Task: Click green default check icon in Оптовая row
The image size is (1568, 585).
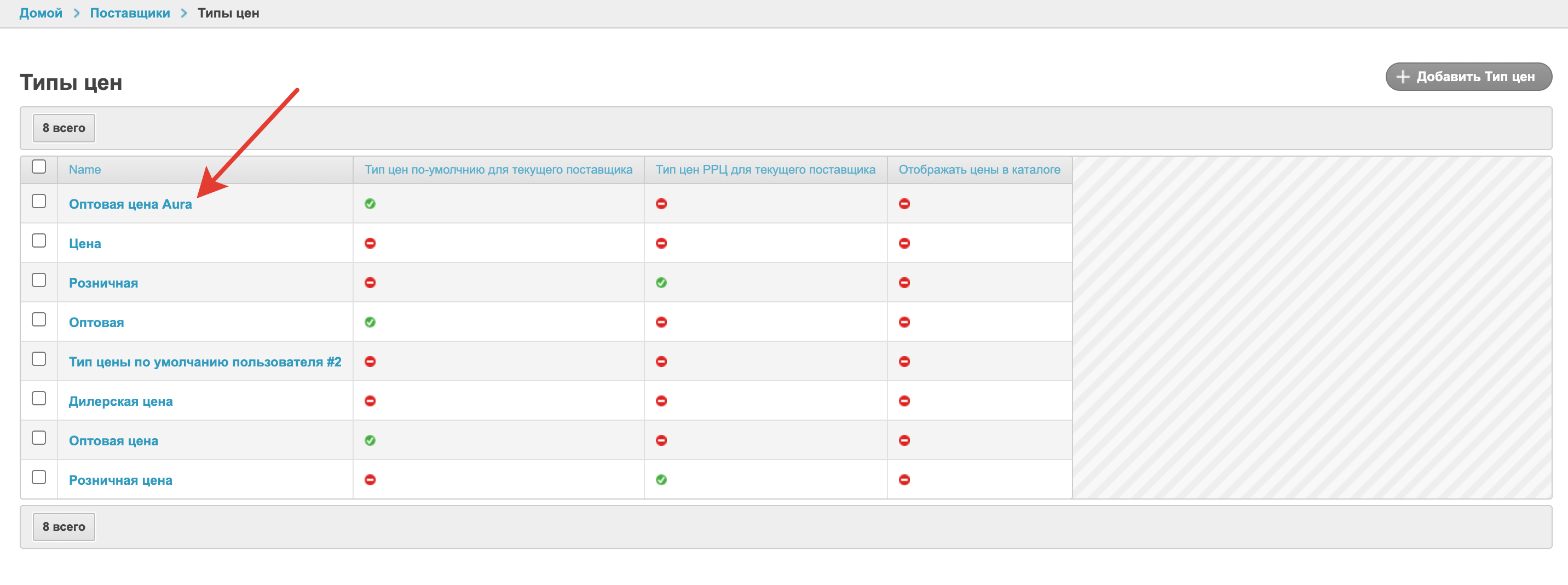Action: click(370, 322)
